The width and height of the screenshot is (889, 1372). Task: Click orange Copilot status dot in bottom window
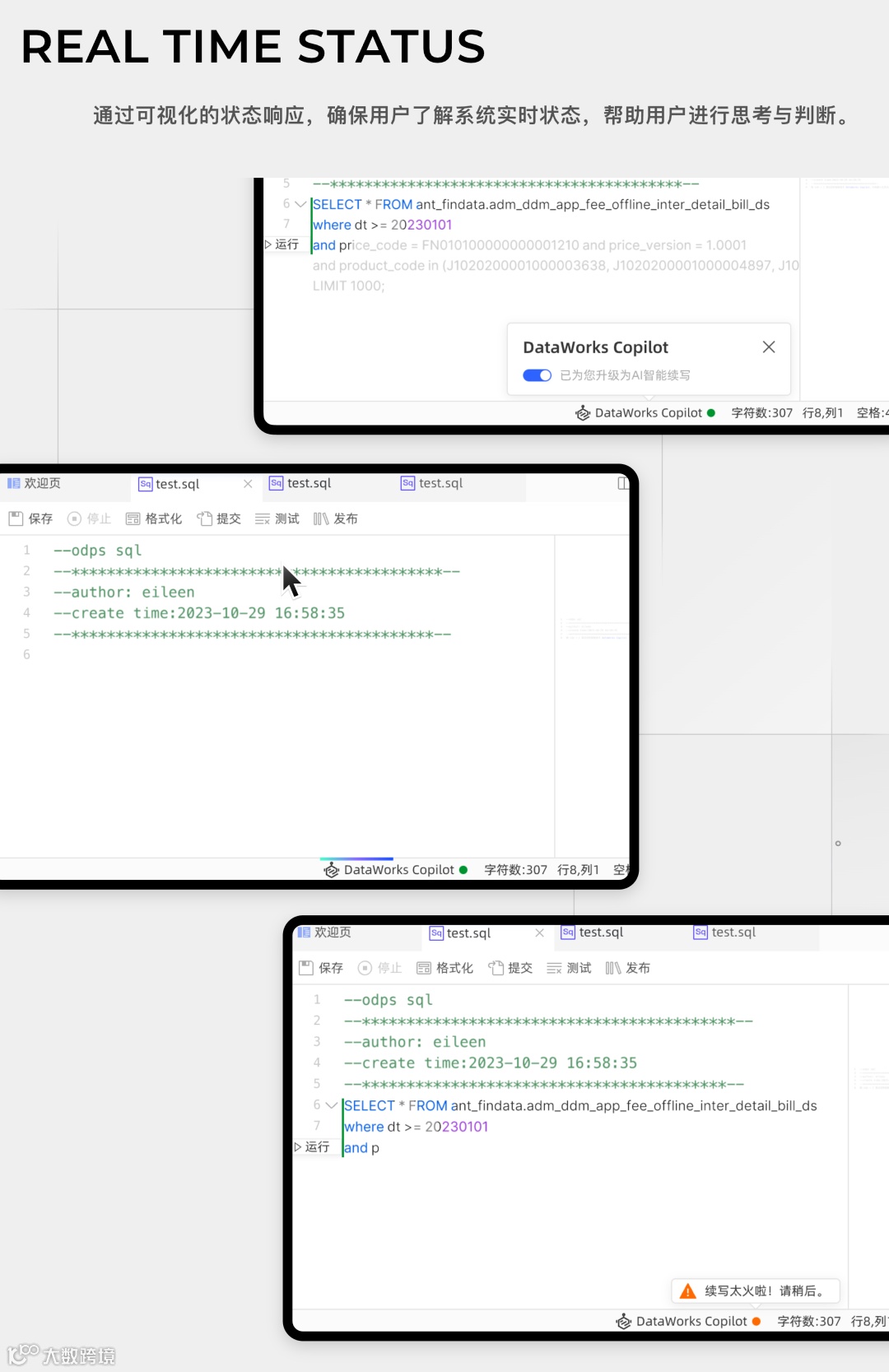tap(756, 1321)
